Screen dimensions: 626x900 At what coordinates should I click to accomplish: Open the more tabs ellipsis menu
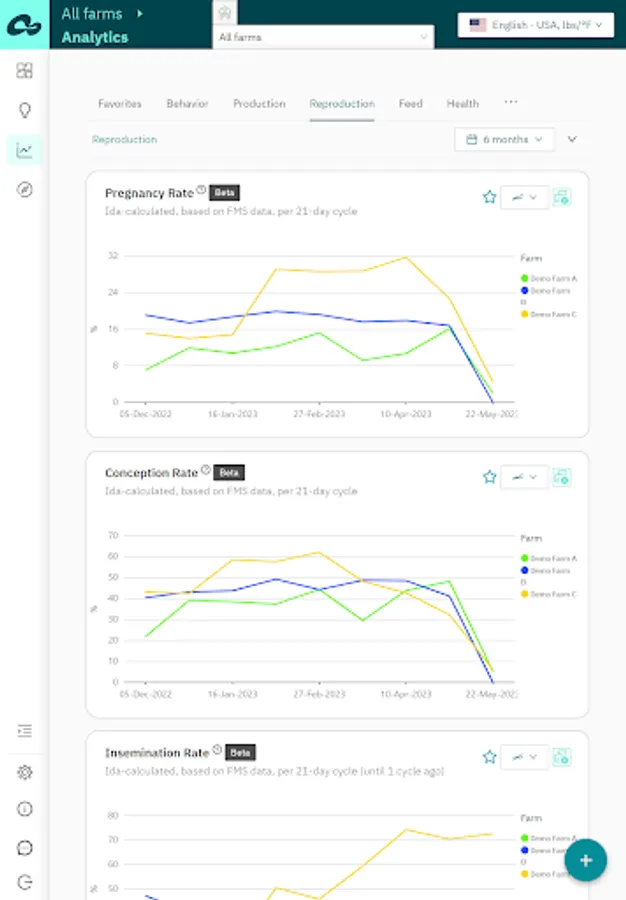coord(511,102)
